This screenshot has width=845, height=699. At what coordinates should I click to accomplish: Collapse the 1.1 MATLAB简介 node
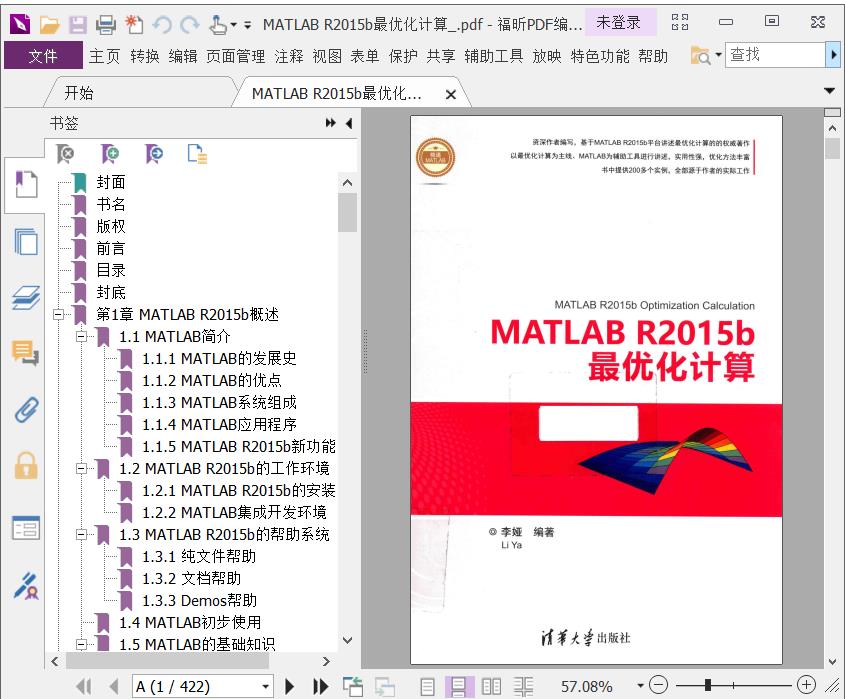[x=81, y=337]
